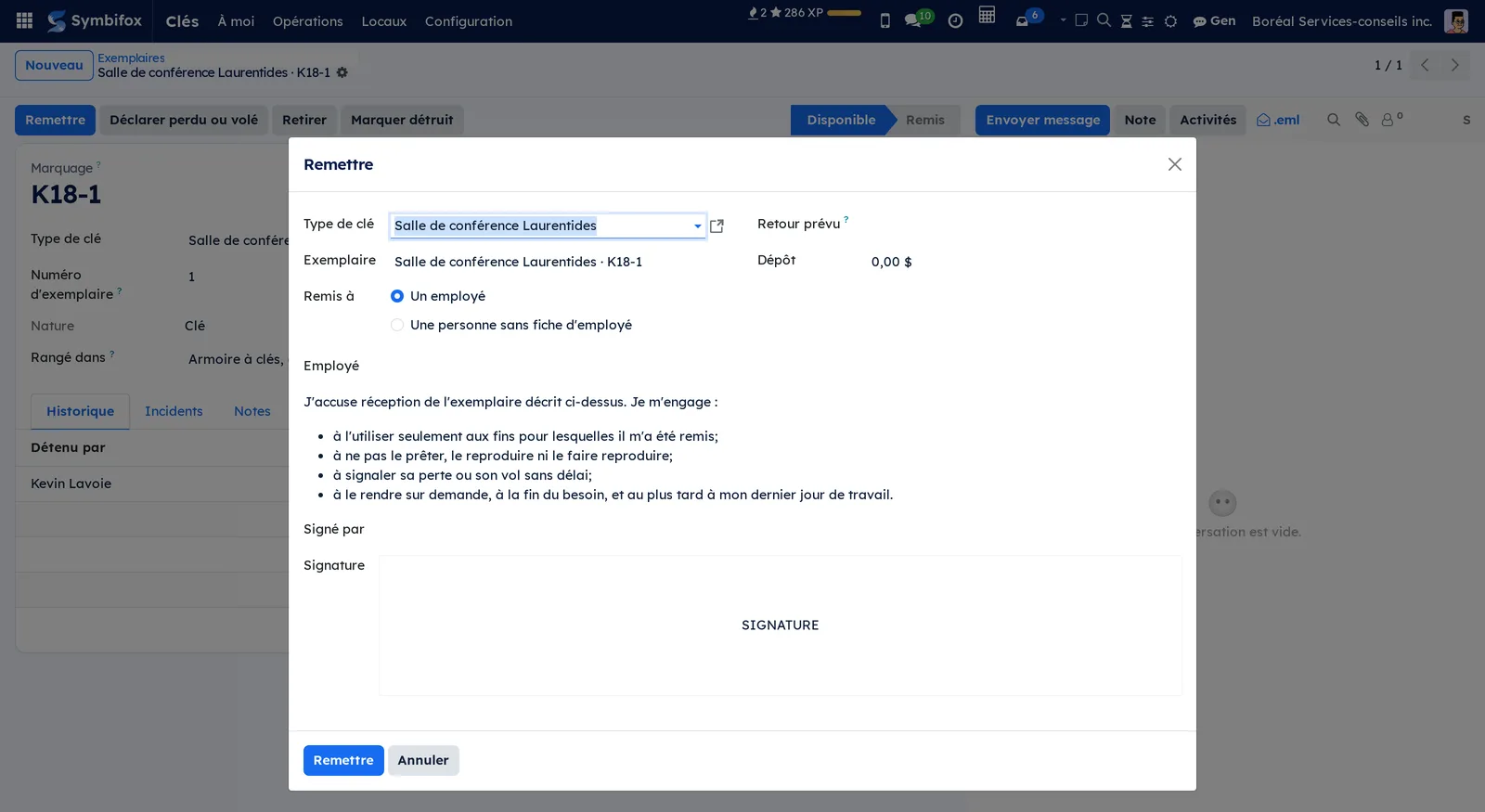Open the gear menu beside record K18-1

342,72
